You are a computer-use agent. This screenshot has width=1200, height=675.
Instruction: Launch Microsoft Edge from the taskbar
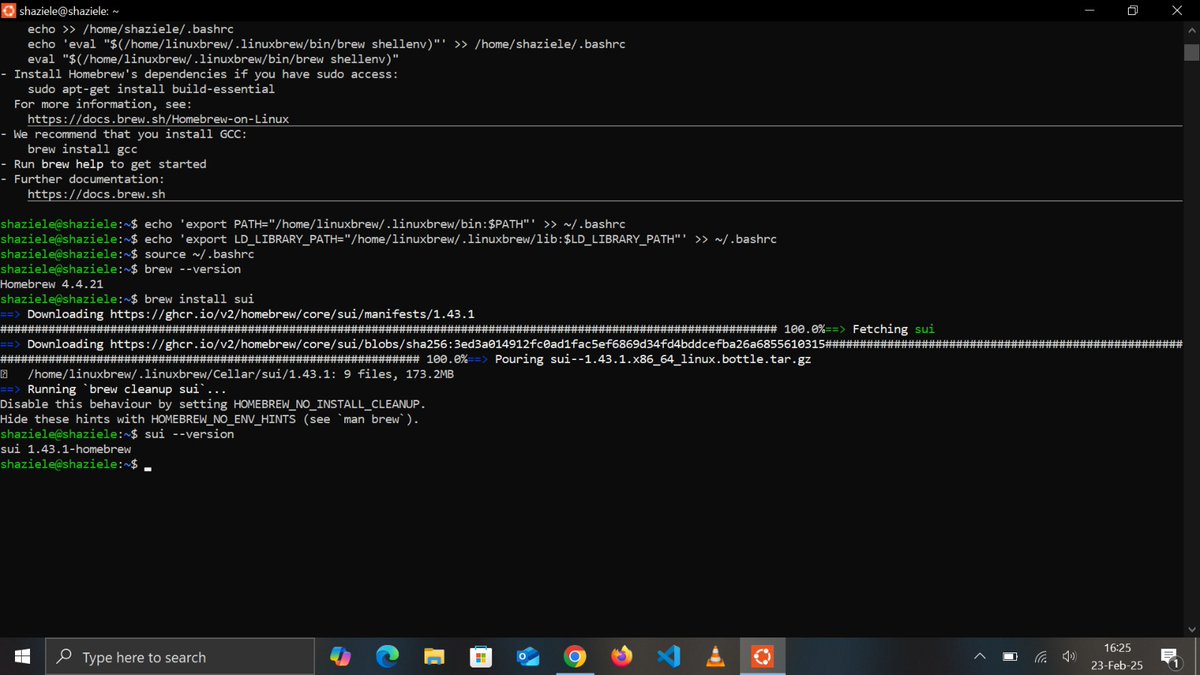(x=387, y=657)
